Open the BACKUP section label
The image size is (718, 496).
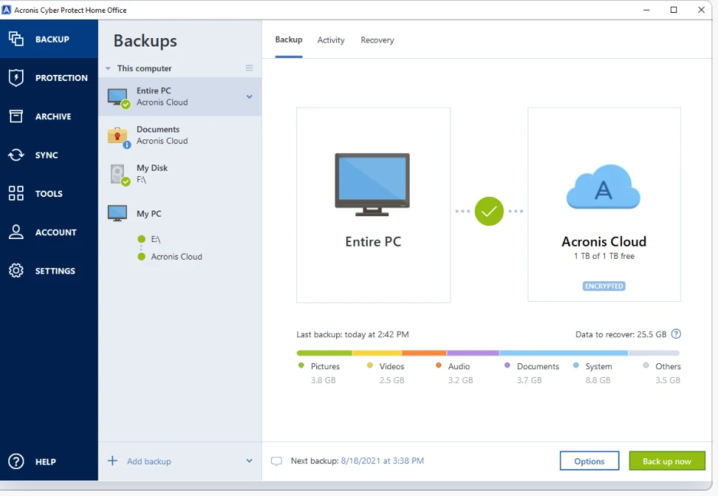pyautogui.click(x=52, y=39)
